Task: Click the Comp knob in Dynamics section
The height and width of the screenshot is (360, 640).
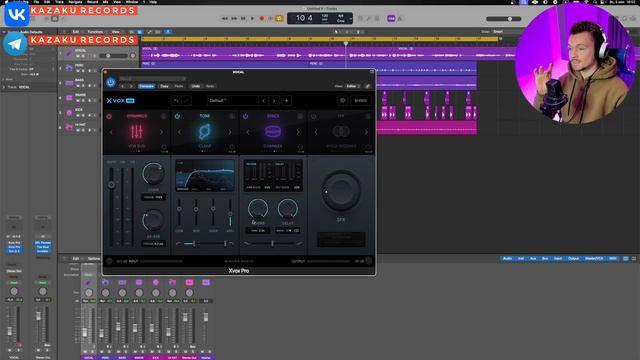Action: [x=153, y=173]
